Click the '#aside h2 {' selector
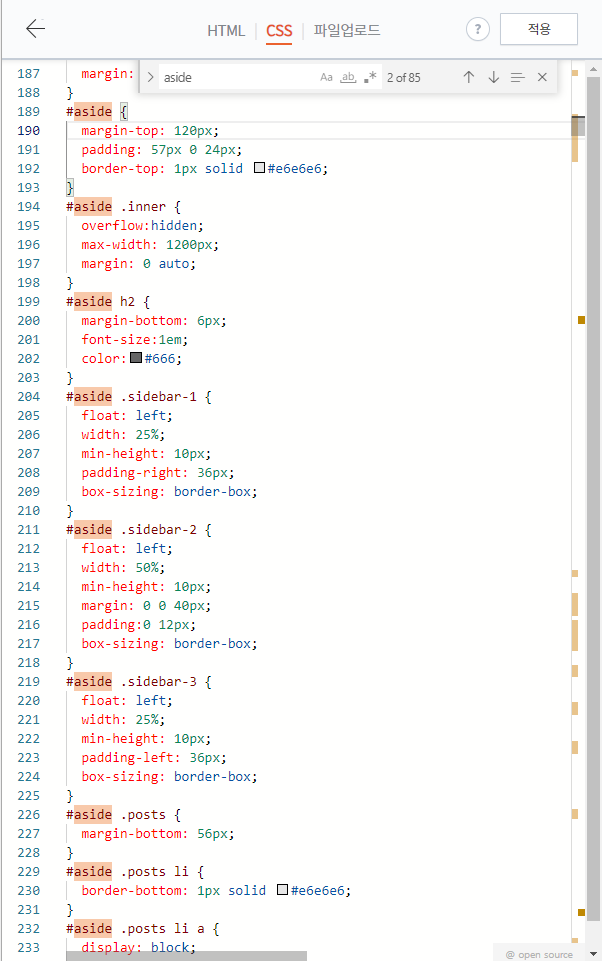 click(x=108, y=302)
